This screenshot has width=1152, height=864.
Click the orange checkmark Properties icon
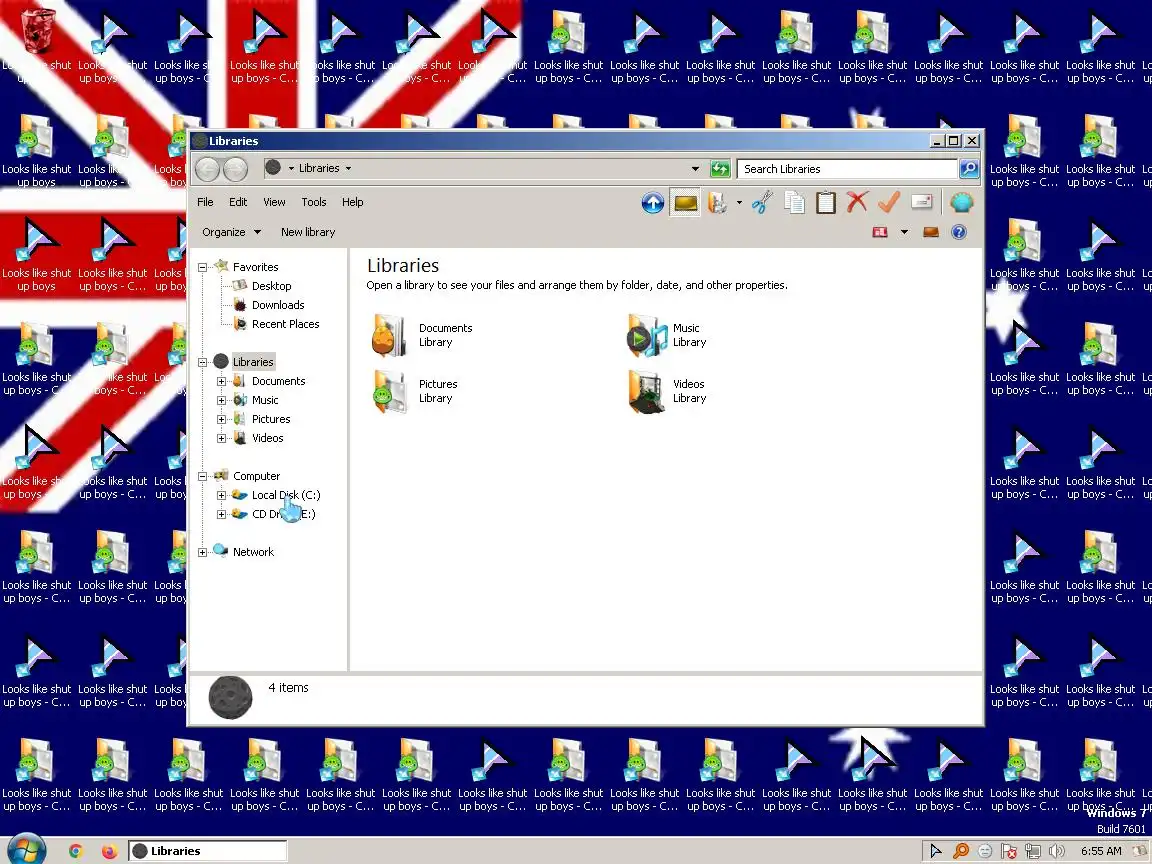(x=889, y=202)
